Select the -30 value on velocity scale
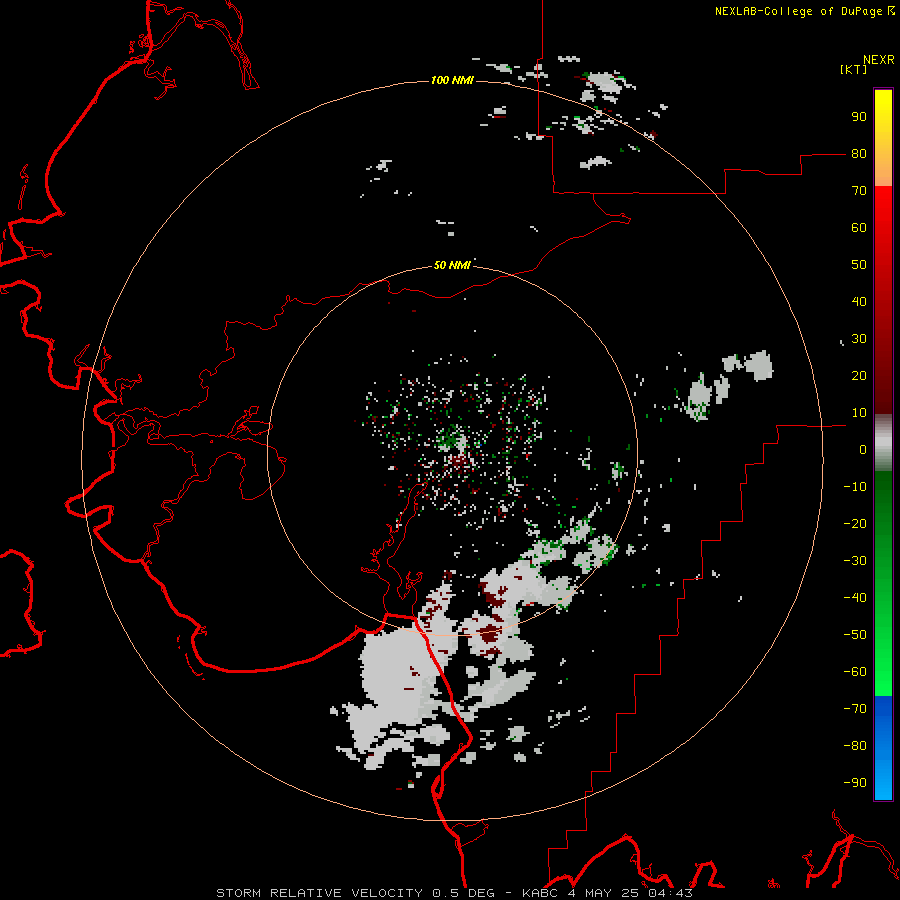 tap(855, 561)
